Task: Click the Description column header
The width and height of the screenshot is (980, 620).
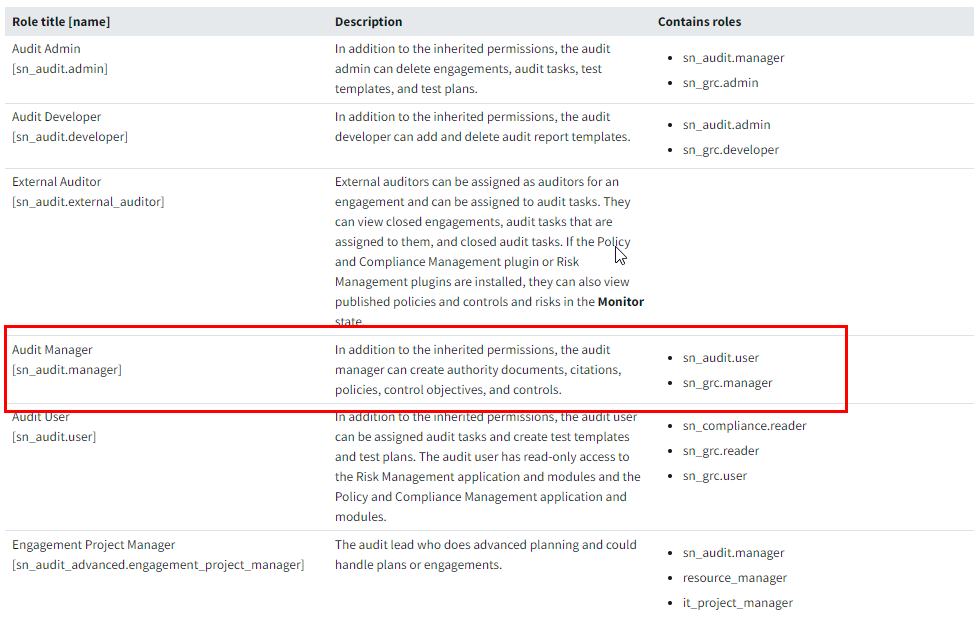Action: coord(368,21)
